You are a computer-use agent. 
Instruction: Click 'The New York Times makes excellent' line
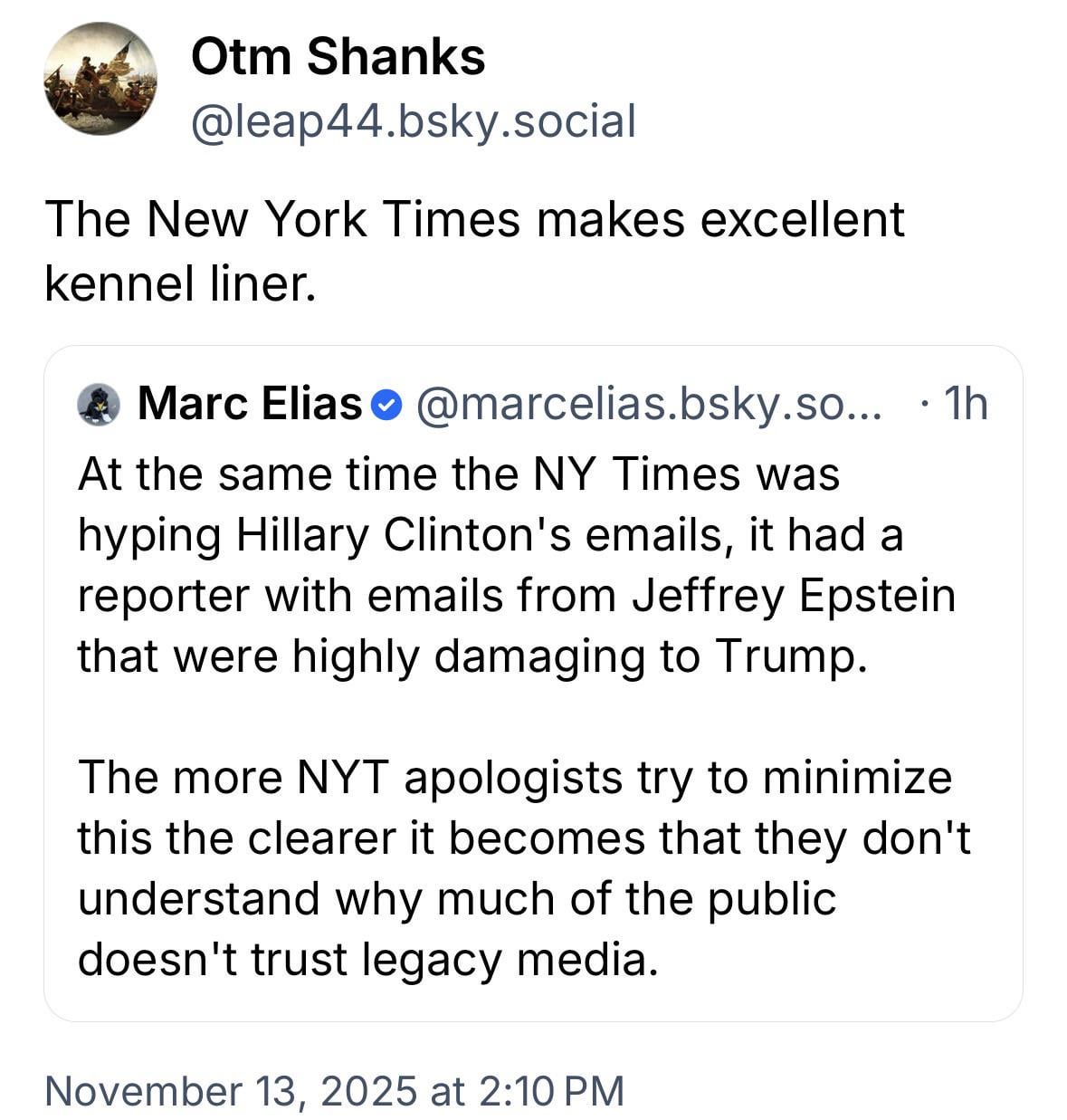pyautogui.click(x=474, y=219)
